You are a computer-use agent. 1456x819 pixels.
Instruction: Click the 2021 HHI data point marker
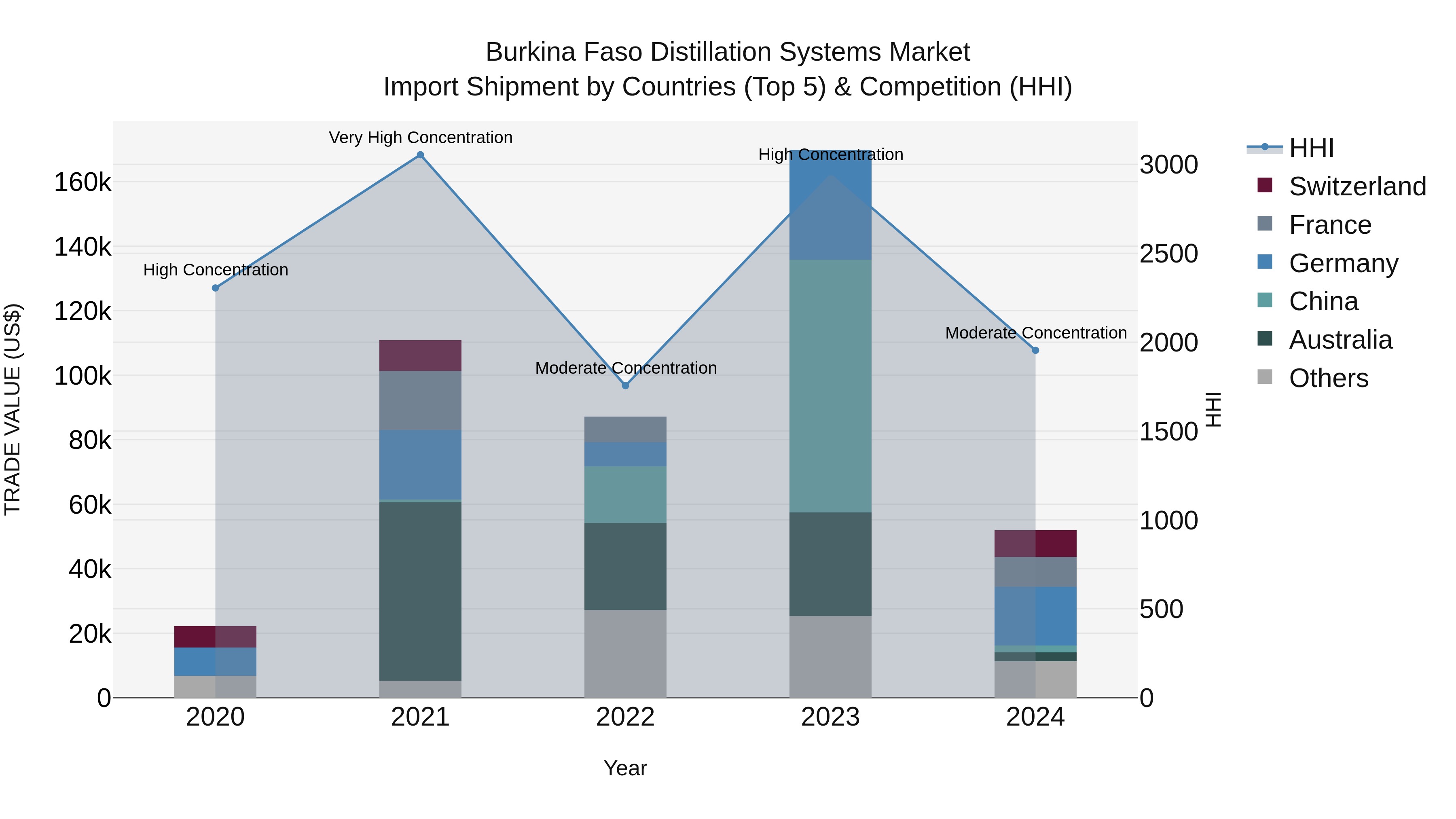420,155
